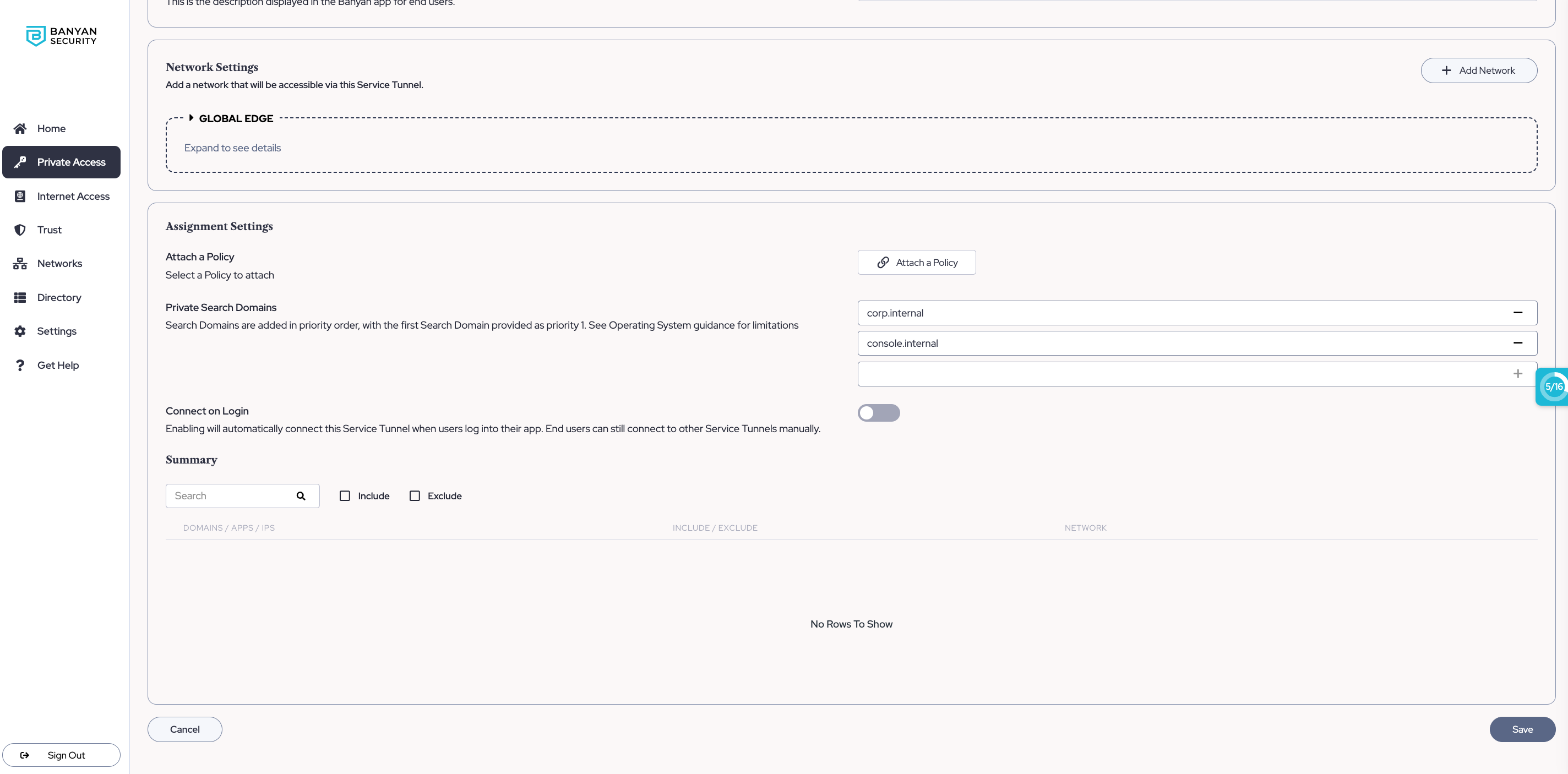Remove the console.internal search domain
The height and width of the screenshot is (774, 1568).
click(1517, 343)
